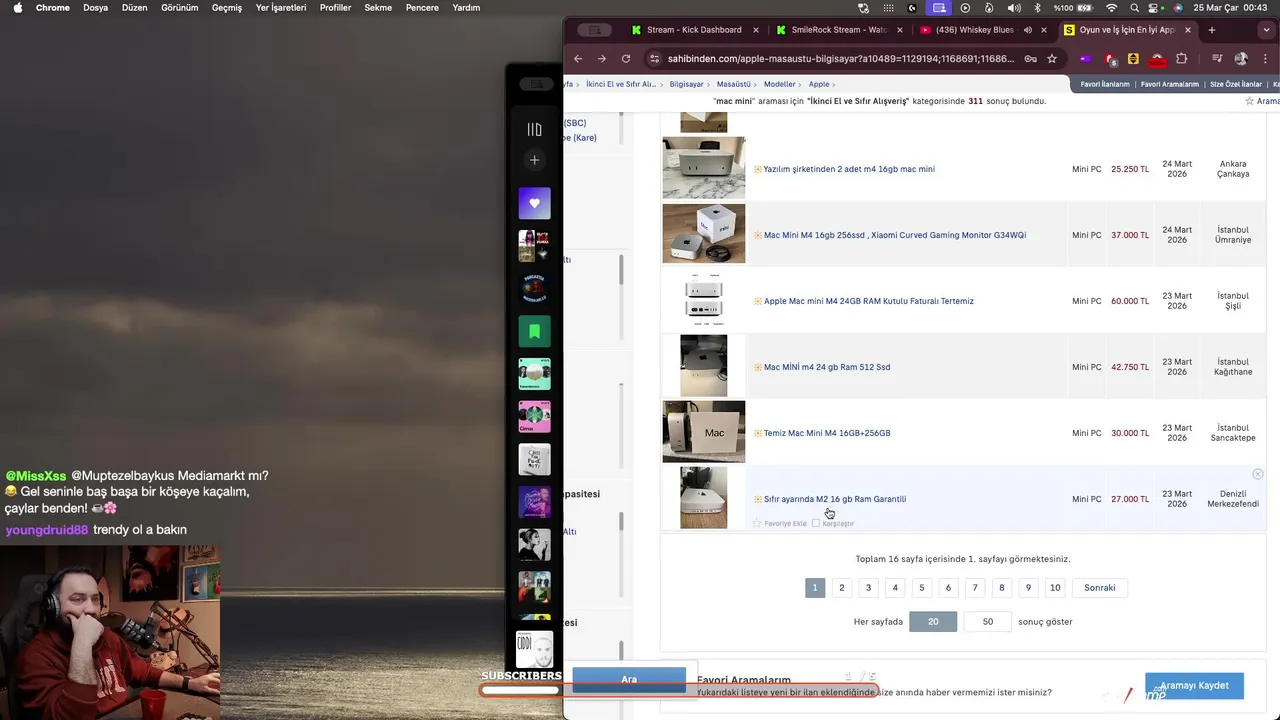Screen dimensions: 1280x720
Task: Open the purple heart liked-songs tile
Action: pyautogui.click(x=534, y=203)
